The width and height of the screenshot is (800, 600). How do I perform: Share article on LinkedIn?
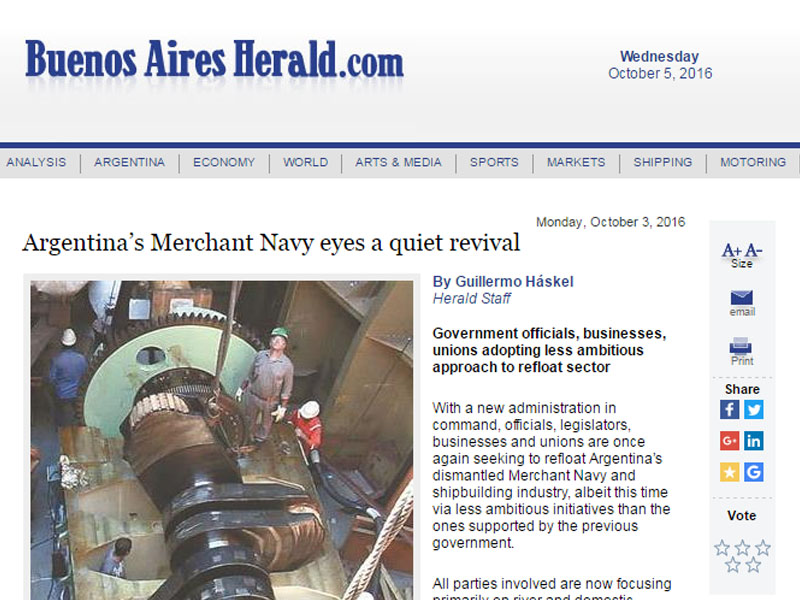click(x=754, y=441)
